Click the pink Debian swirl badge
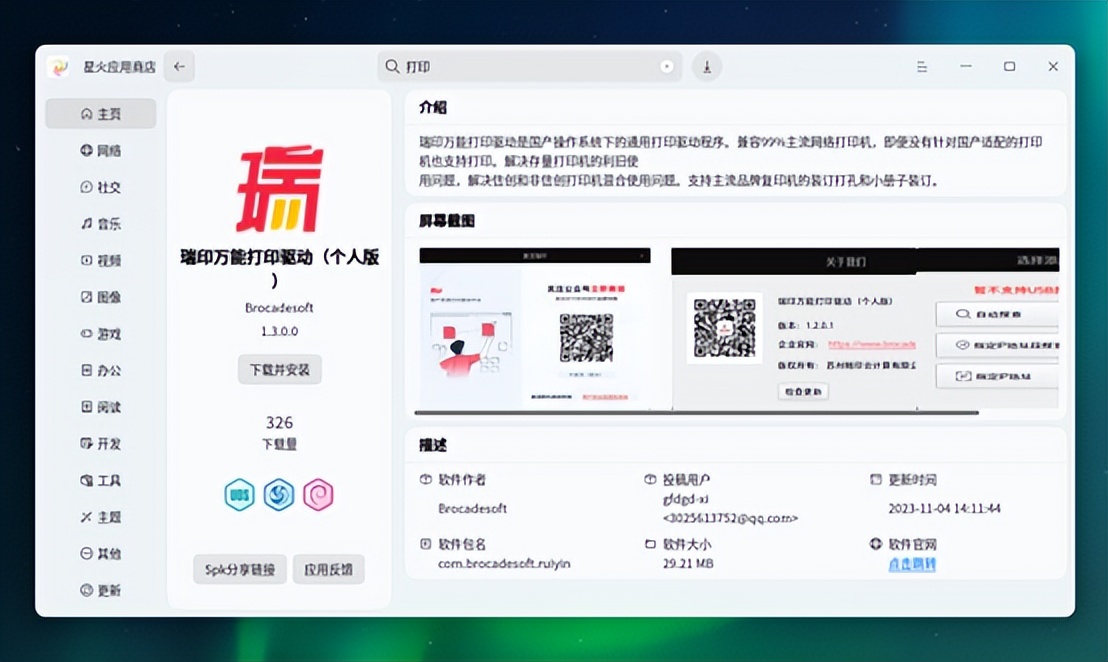Screen dimensions: 1108x662 [x=318, y=495]
